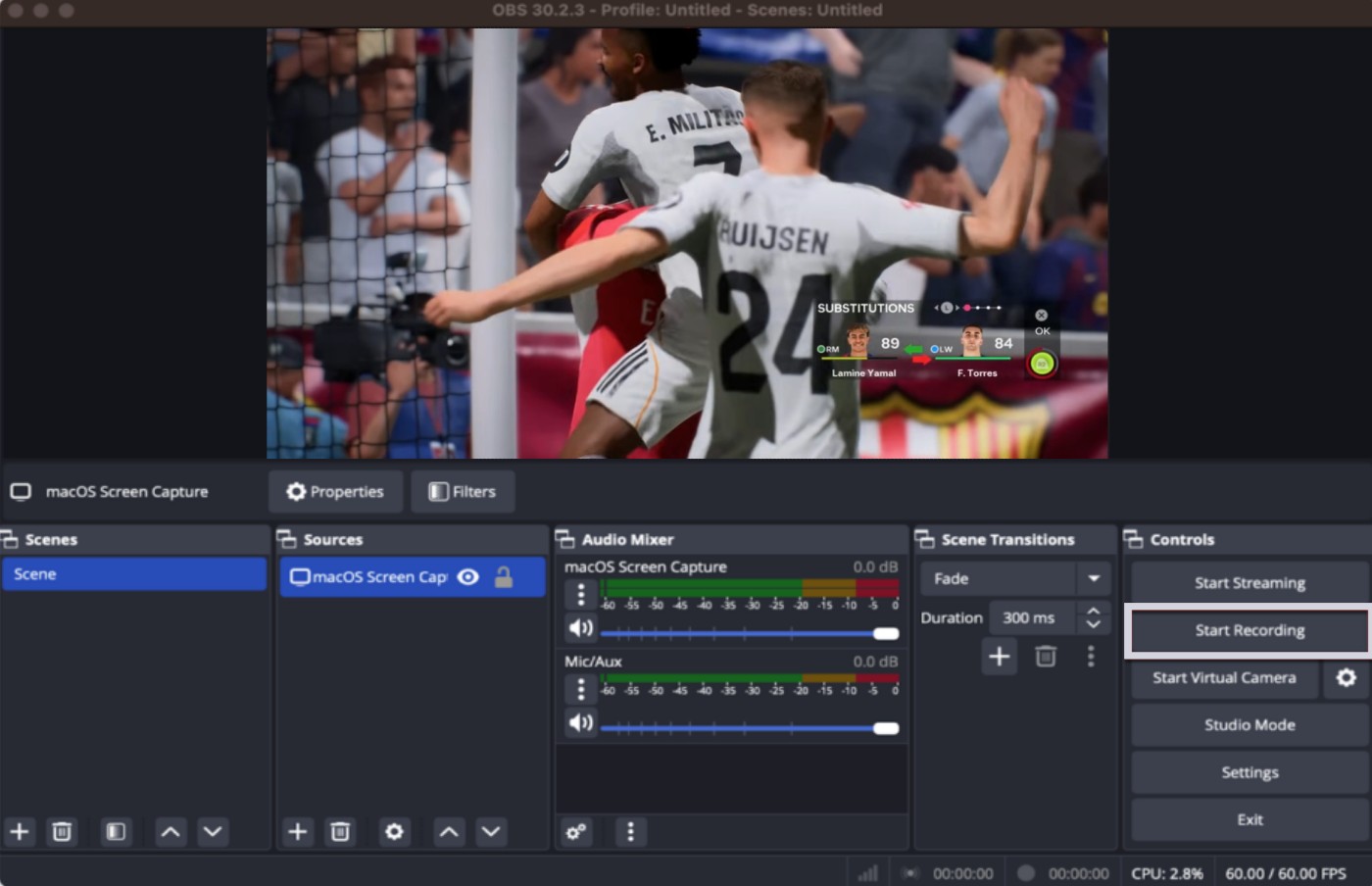
Task: Open source properties gear in Sources panel
Action: coord(394,831)
